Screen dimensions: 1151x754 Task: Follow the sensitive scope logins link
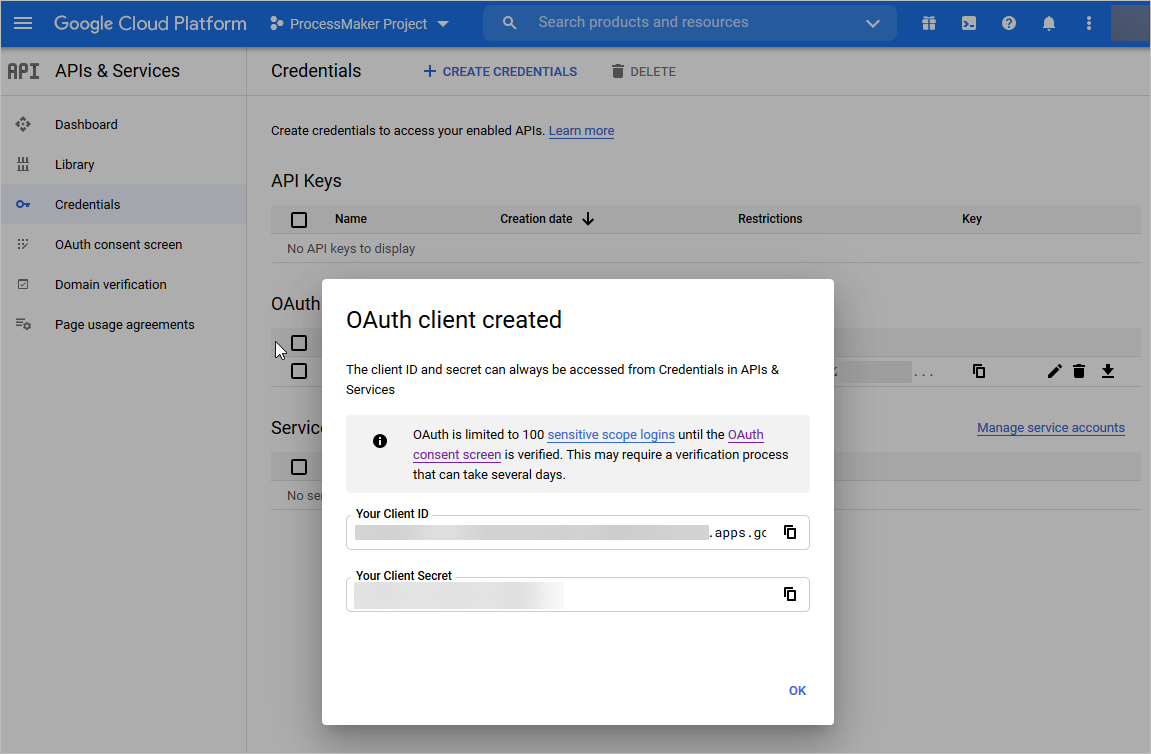point(610,435)
